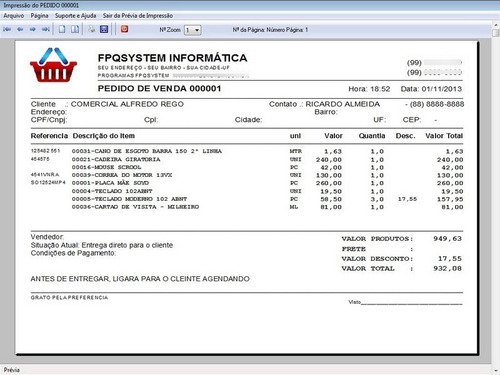Click GRATO PELA PREFERENCIA footer text
The image size is (500, 375).
click(69, 297)
